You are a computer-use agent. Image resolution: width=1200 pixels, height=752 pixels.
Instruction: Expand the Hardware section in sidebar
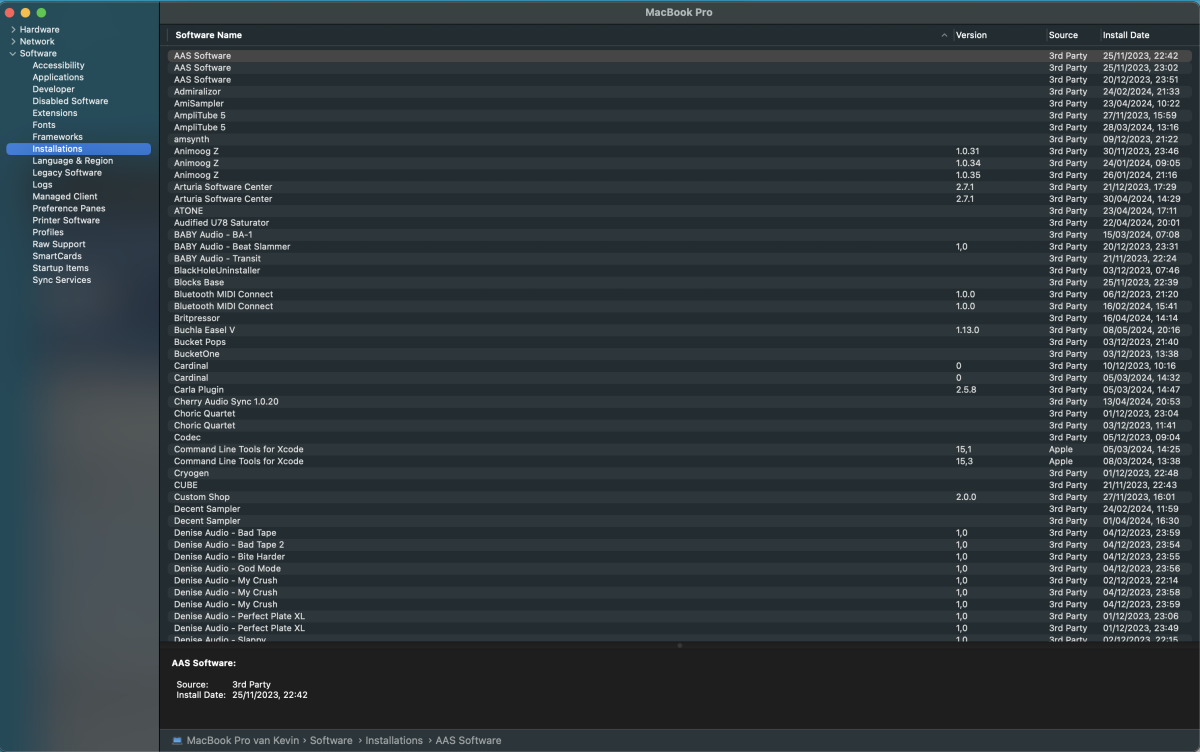point(13,30)
